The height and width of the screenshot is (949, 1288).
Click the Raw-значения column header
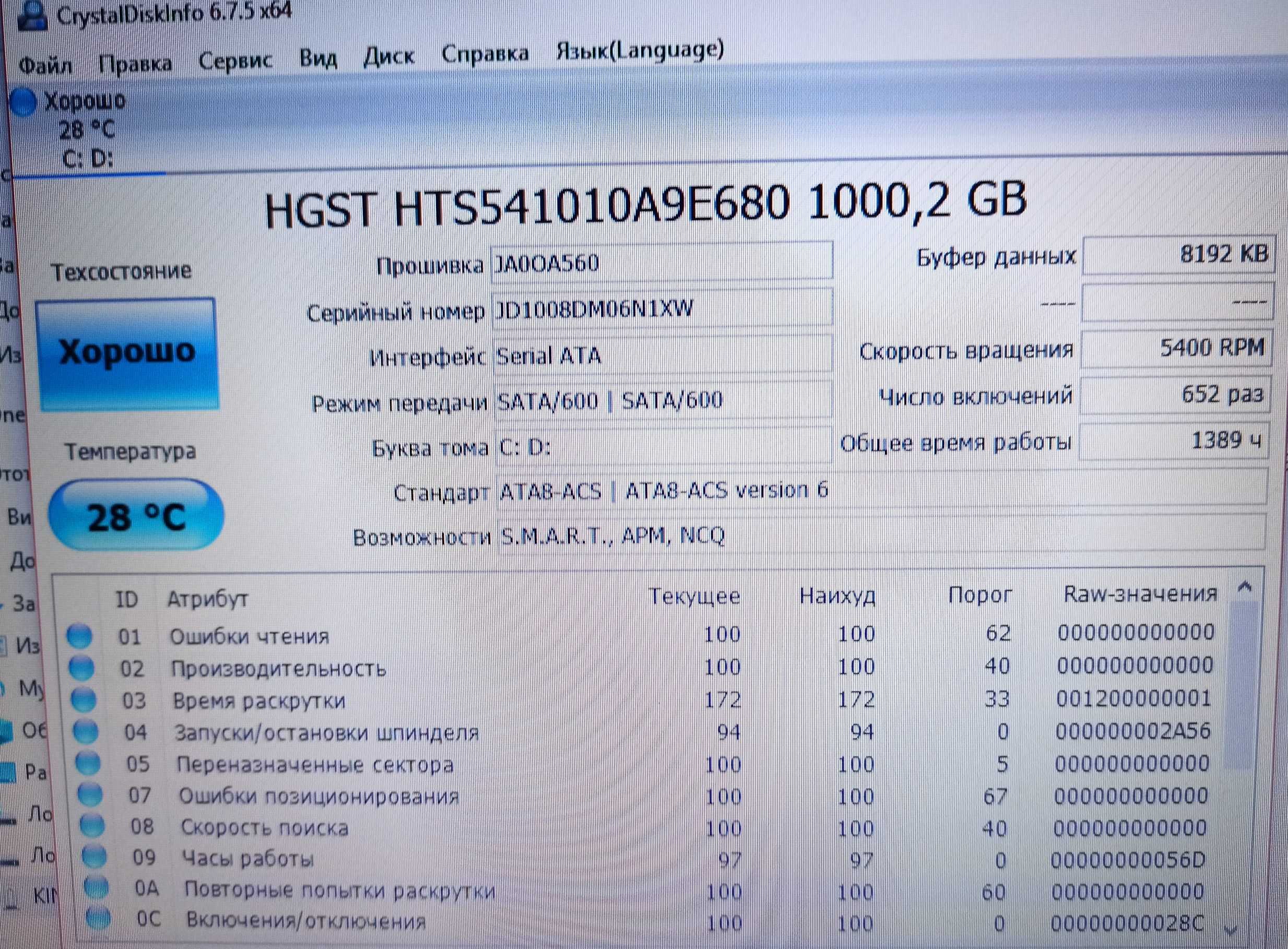pyautogui.click(x=1140, y=594)
